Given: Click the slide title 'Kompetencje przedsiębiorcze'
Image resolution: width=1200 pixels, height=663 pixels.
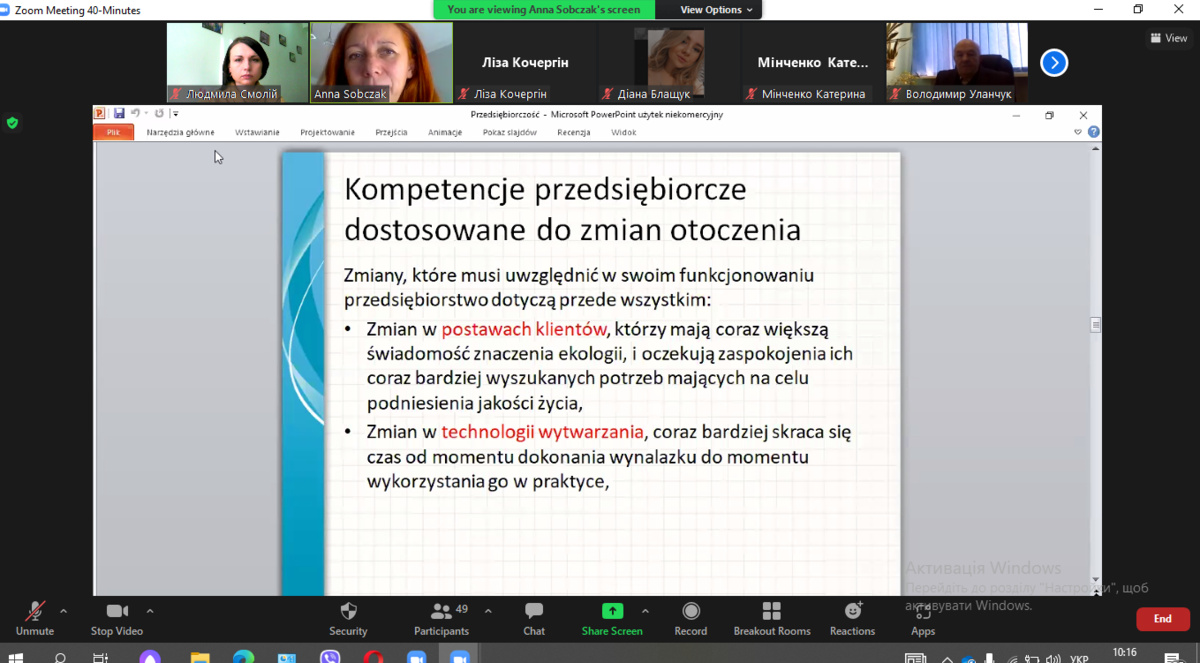Looking at the screenshot, I should coord(545,190).
